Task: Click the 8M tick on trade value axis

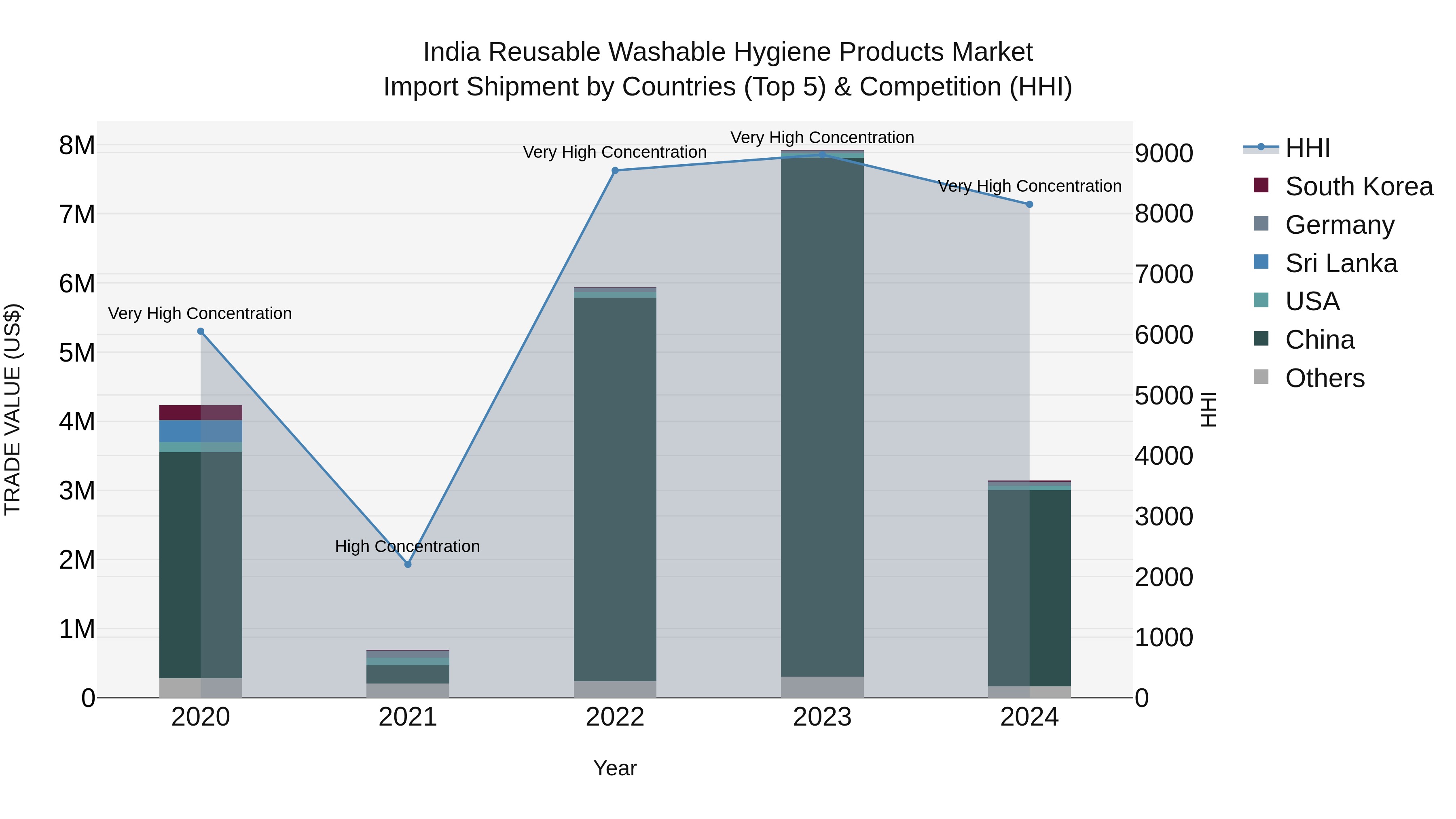Action: pyautogui.click(x=77, y=146)
